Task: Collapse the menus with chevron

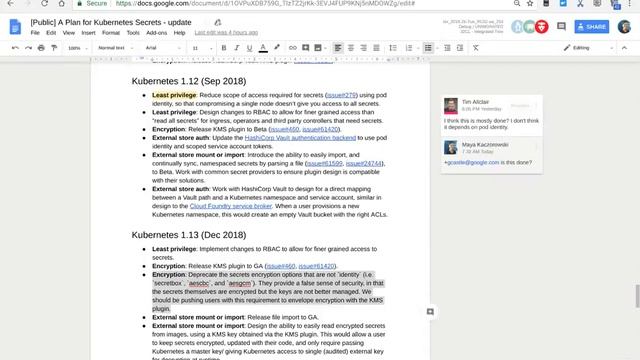Action: pos(624,48)
